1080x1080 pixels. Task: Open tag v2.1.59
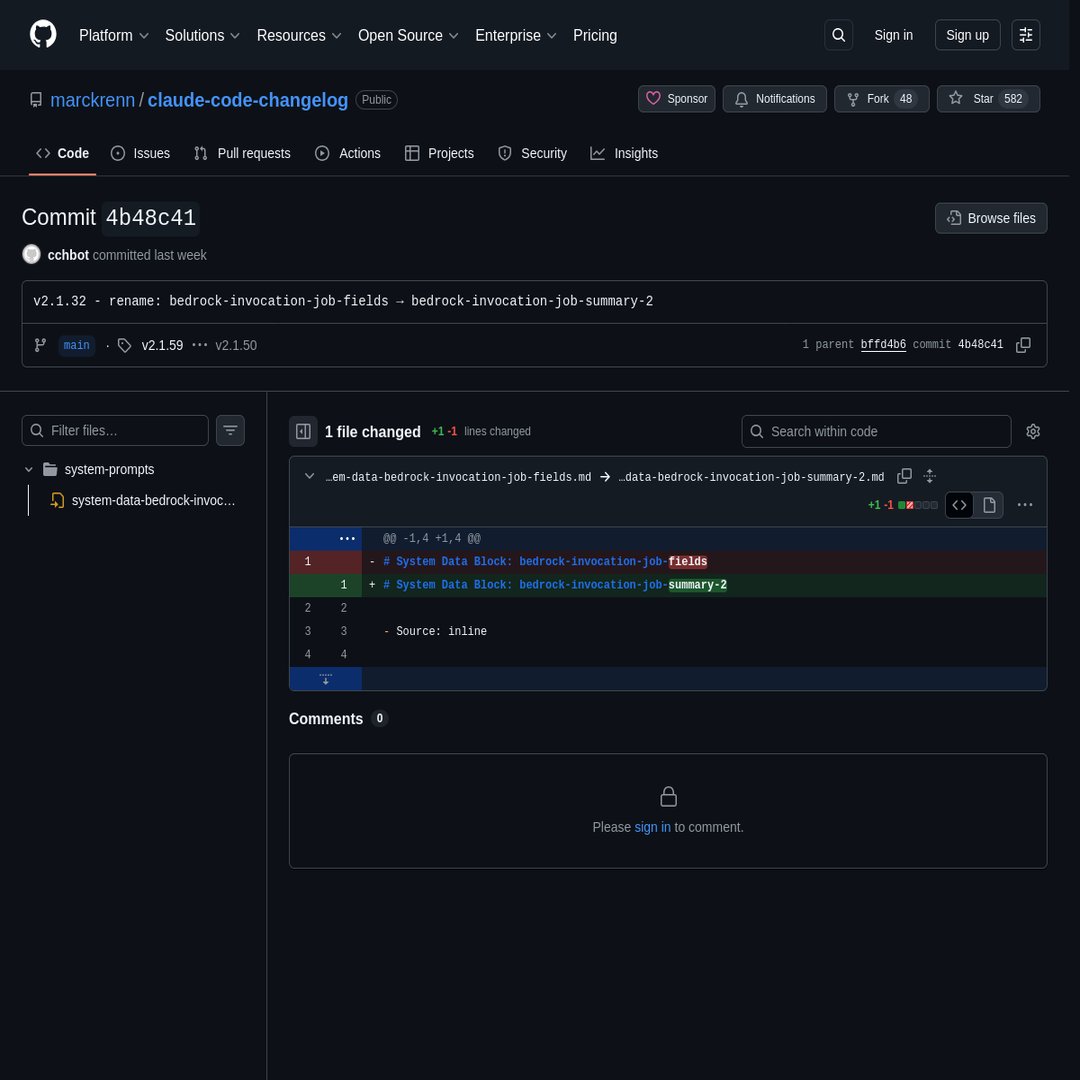[163, 345]
